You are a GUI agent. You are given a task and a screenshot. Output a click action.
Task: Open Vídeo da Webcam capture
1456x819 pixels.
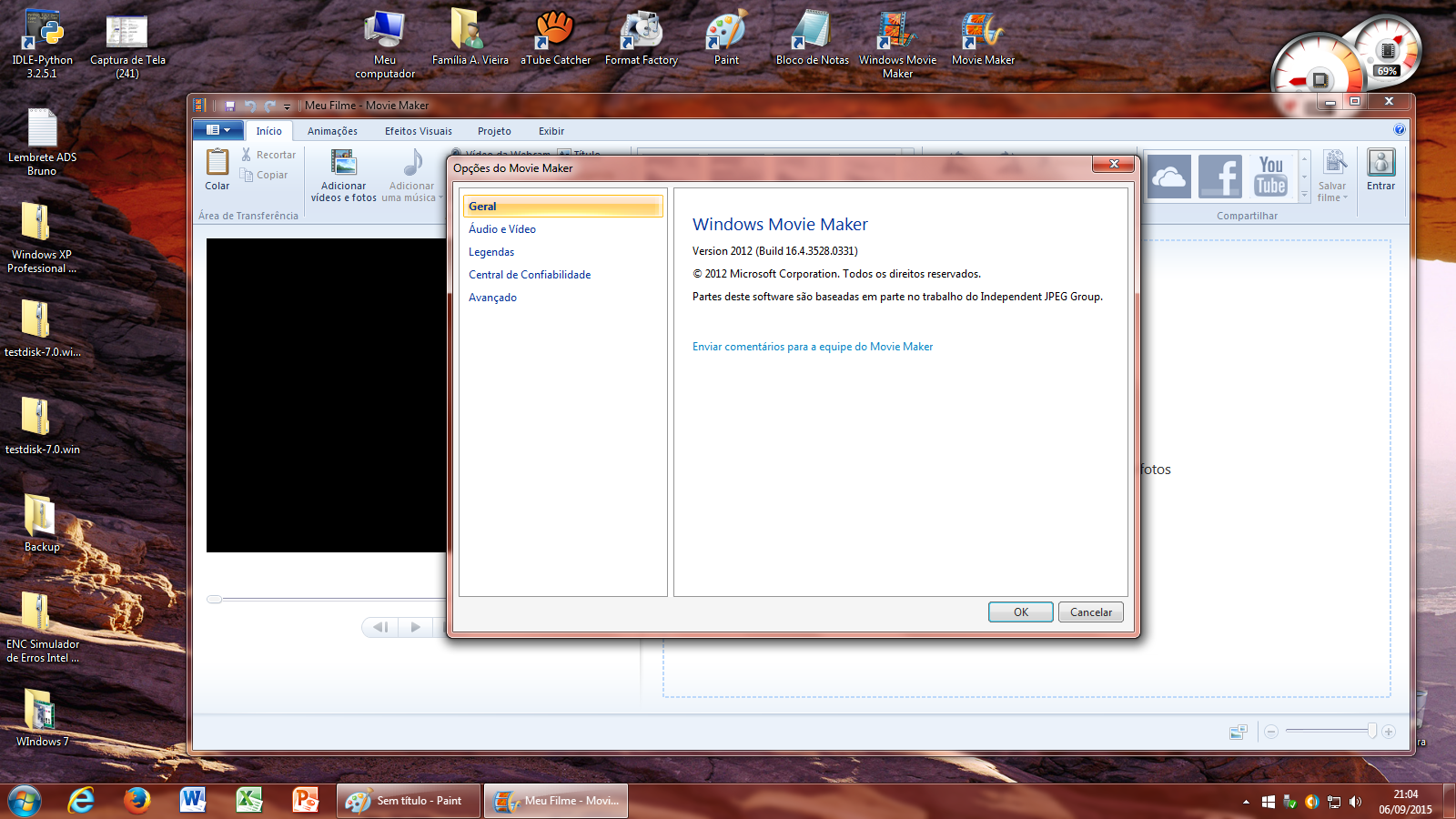click(505, 153)
